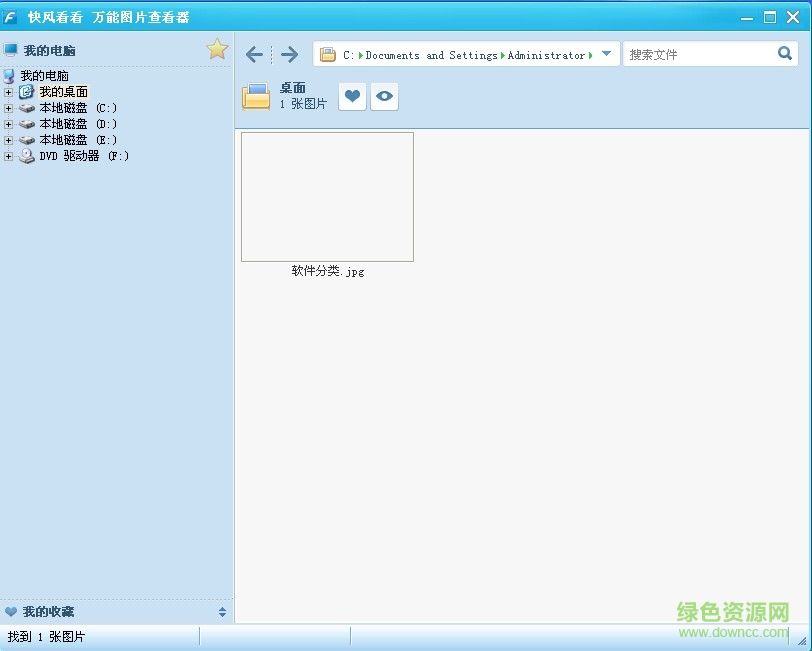Click the folder icon in address bar
Image resolution: width=812 pixels, height=651 pixels.
[x=328, y=55]
